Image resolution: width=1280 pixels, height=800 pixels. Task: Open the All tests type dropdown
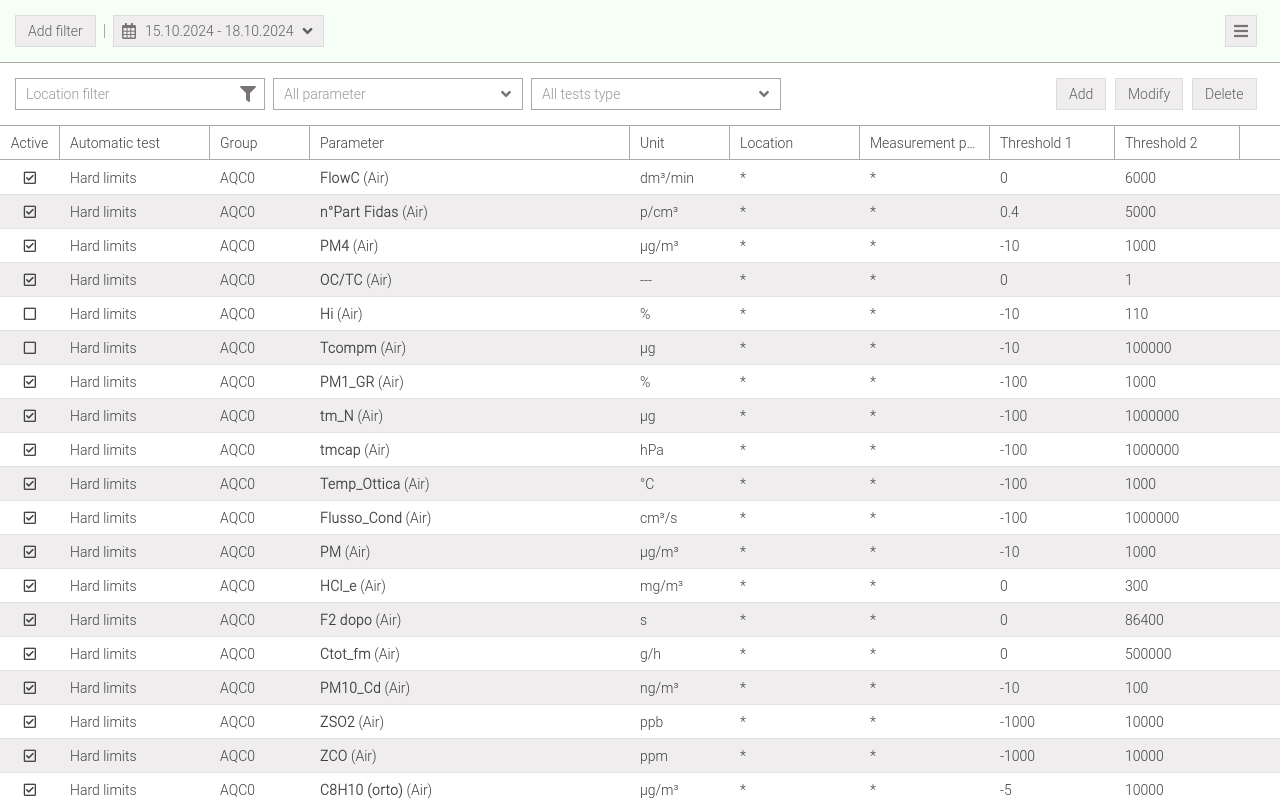coord(656,94)
